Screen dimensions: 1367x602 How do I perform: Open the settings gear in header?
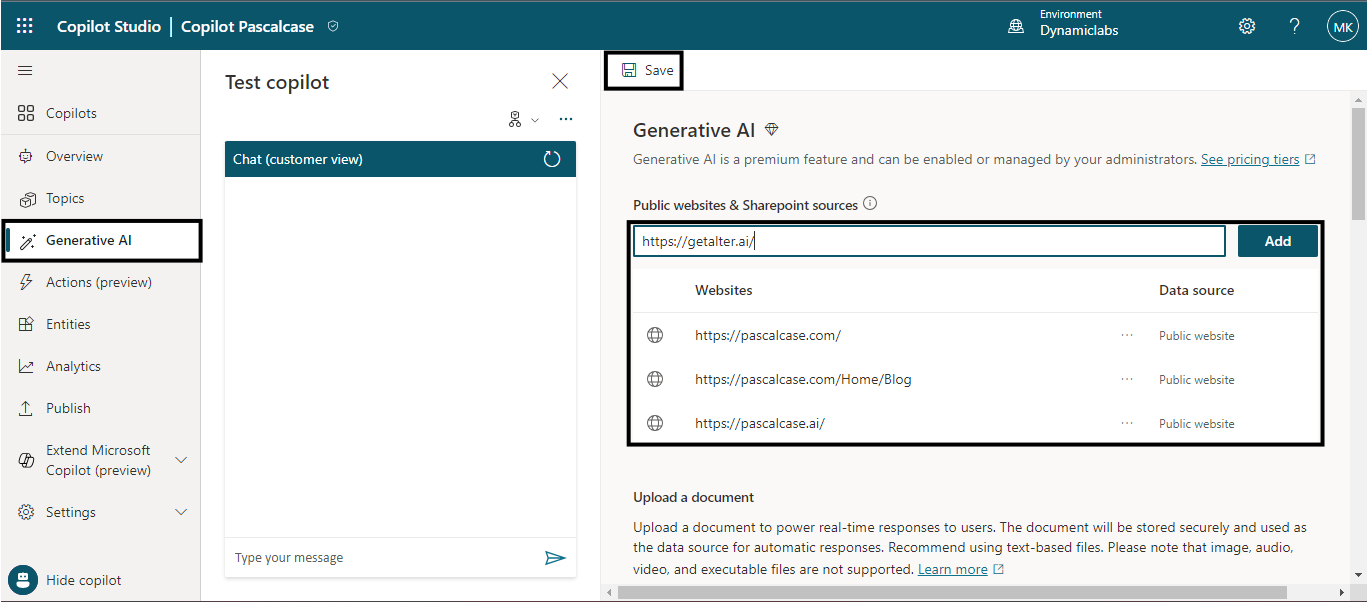point(1247,26)
